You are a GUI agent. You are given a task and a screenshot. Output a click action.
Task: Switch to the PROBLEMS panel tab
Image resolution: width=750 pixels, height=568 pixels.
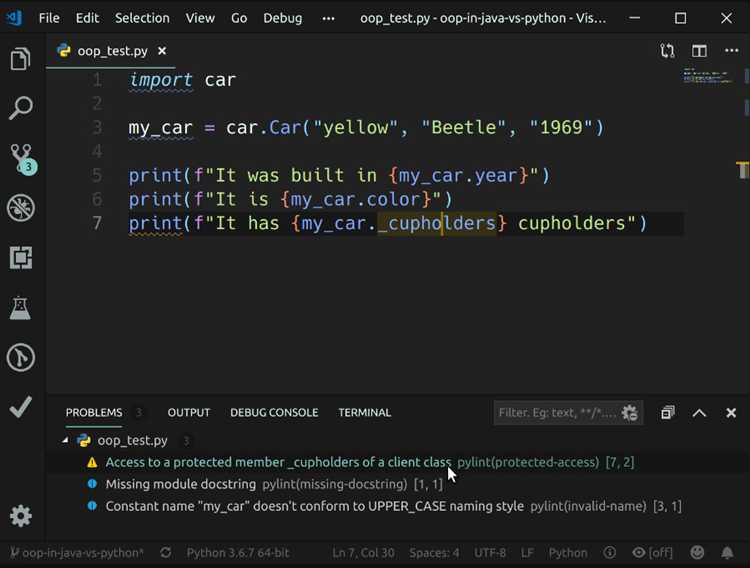pyautogui.click(x=94, y=412)
